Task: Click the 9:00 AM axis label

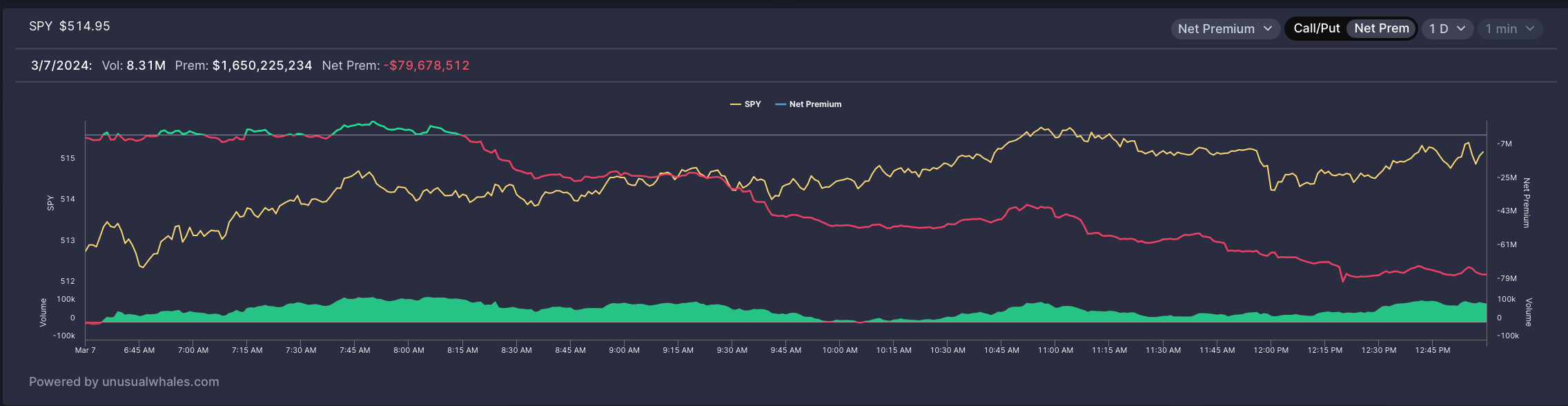Action: pos(624,350)
